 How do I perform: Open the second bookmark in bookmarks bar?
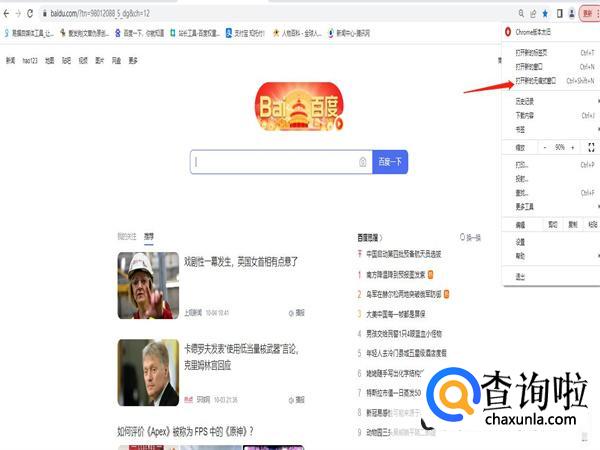(x=85, y=33)
